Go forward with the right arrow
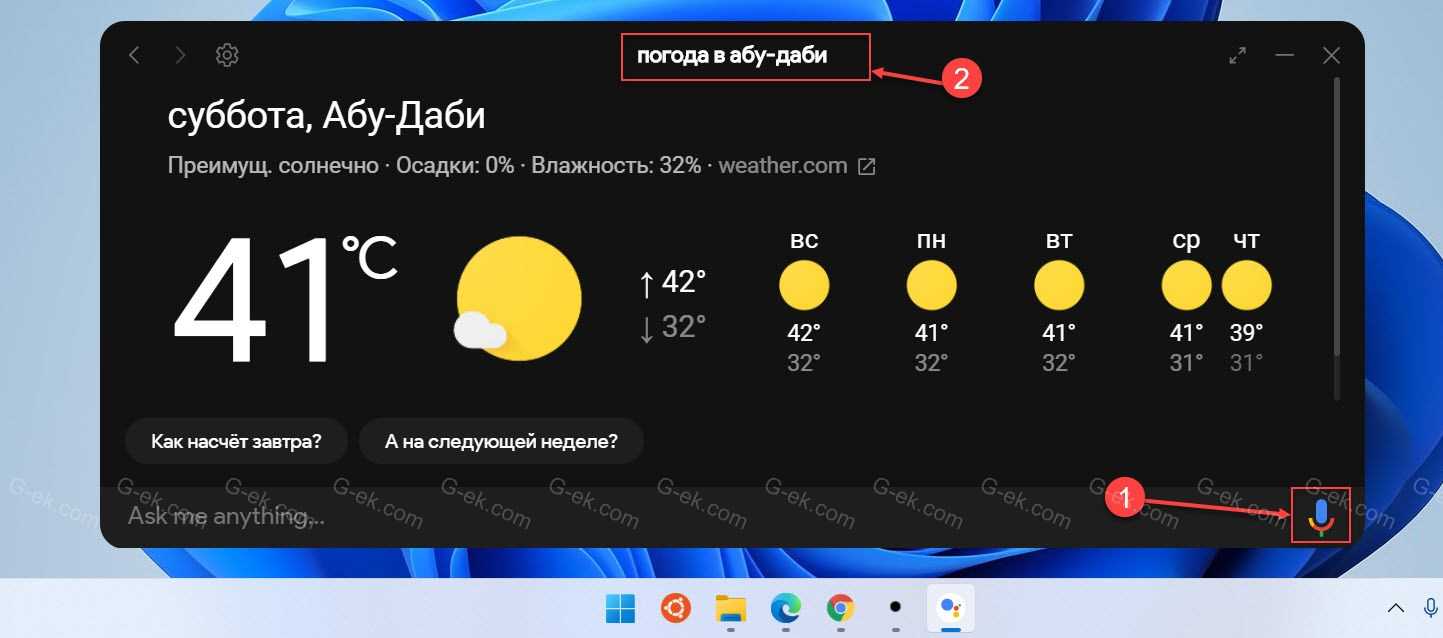The height and width of the screenshot is (638, 1443). (x=181, y=55)
